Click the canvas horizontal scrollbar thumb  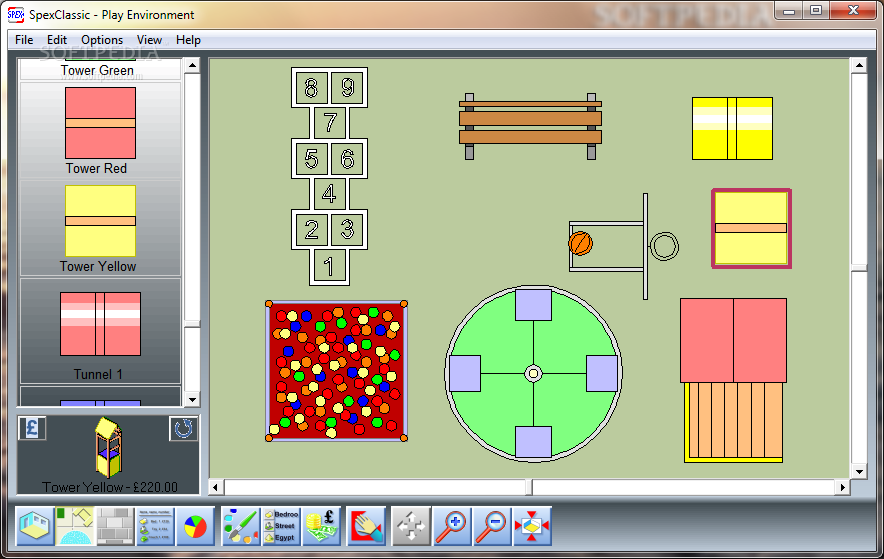(529, 487)
